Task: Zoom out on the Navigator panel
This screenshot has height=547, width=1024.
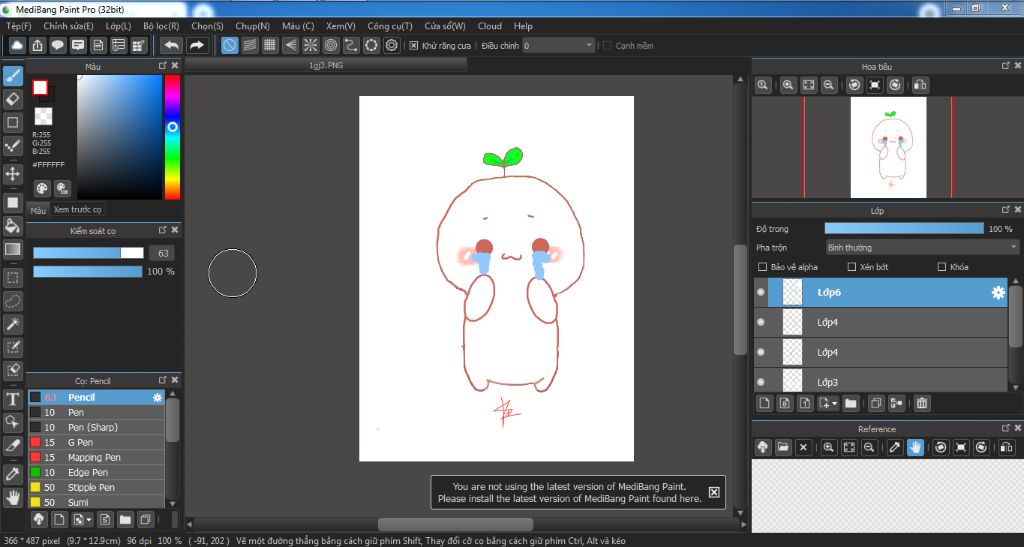Action: 829,85
